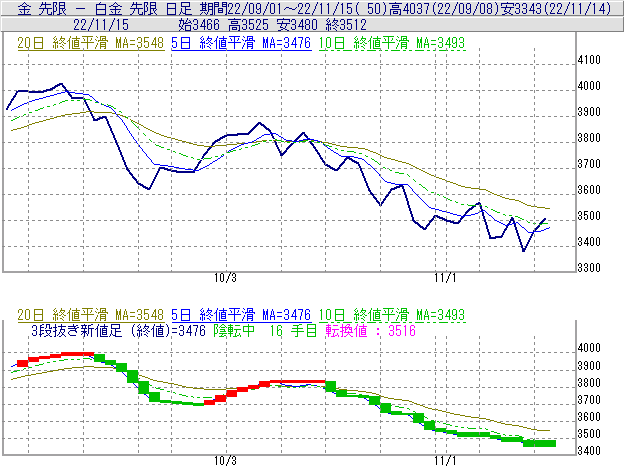Click the 11/1 date label under the bottom chart
Image resolution: width=624 pixels, height=475 pixels.
pos(445,461)
